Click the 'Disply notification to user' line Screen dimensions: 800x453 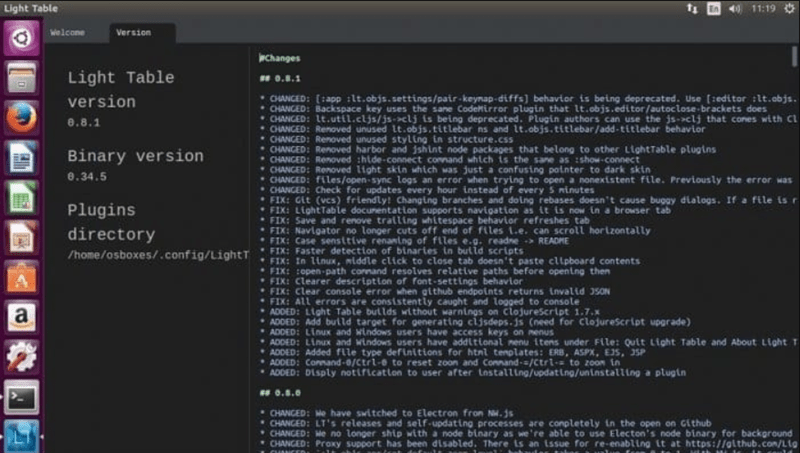[472, 373]
